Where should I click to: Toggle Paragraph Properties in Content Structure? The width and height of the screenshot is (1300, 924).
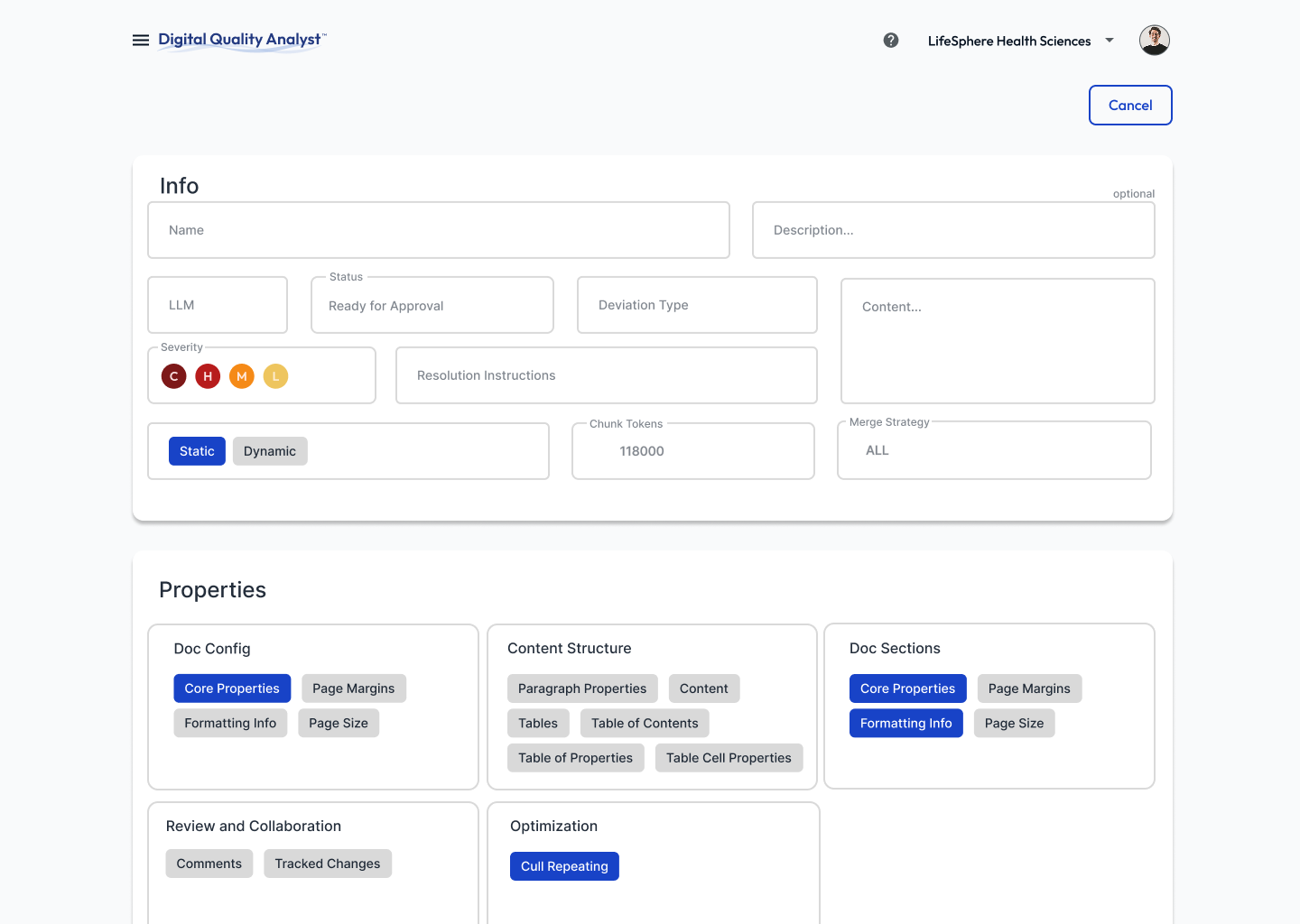pos(582,688)
